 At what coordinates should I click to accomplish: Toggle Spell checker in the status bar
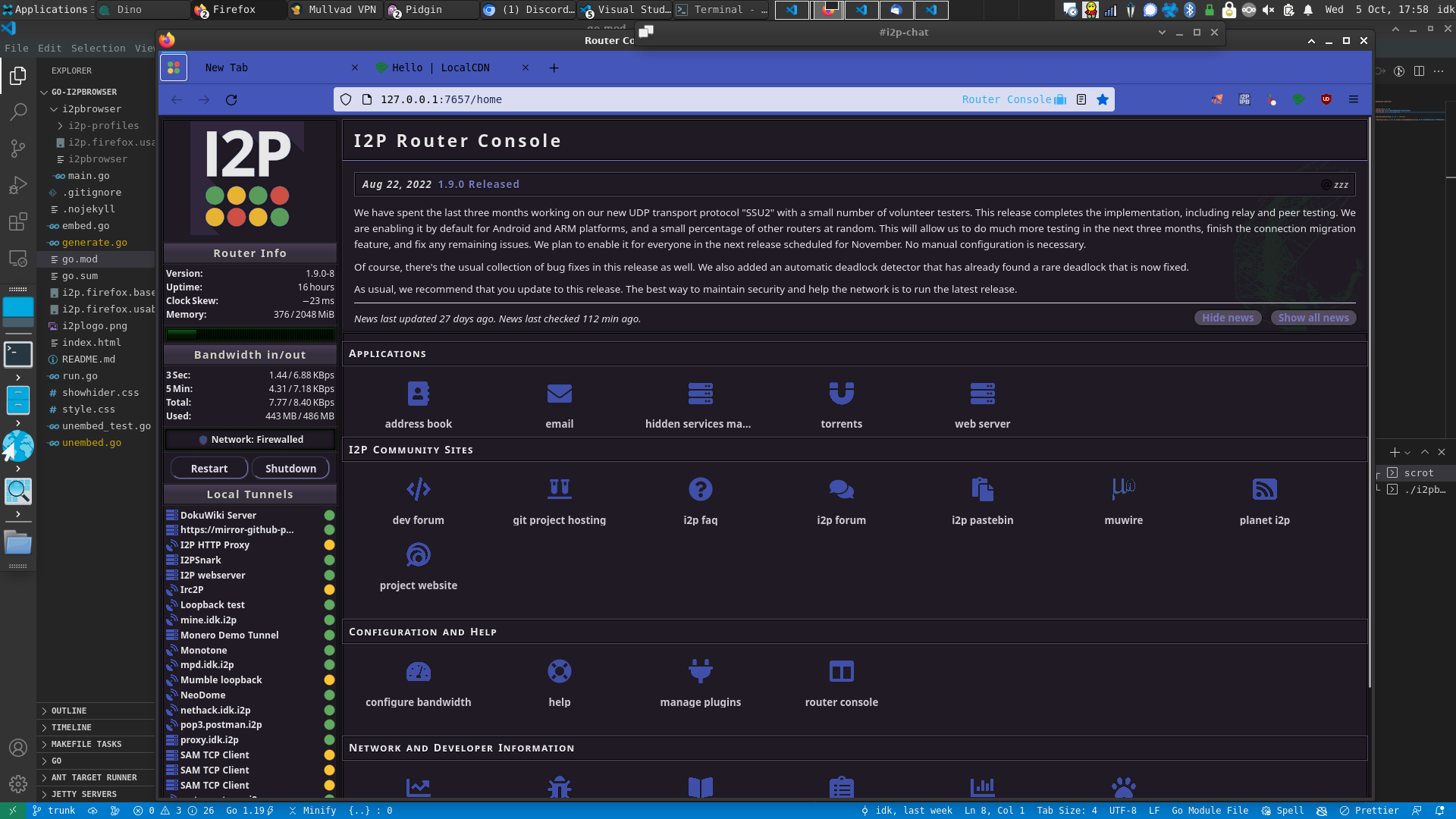1282,811
